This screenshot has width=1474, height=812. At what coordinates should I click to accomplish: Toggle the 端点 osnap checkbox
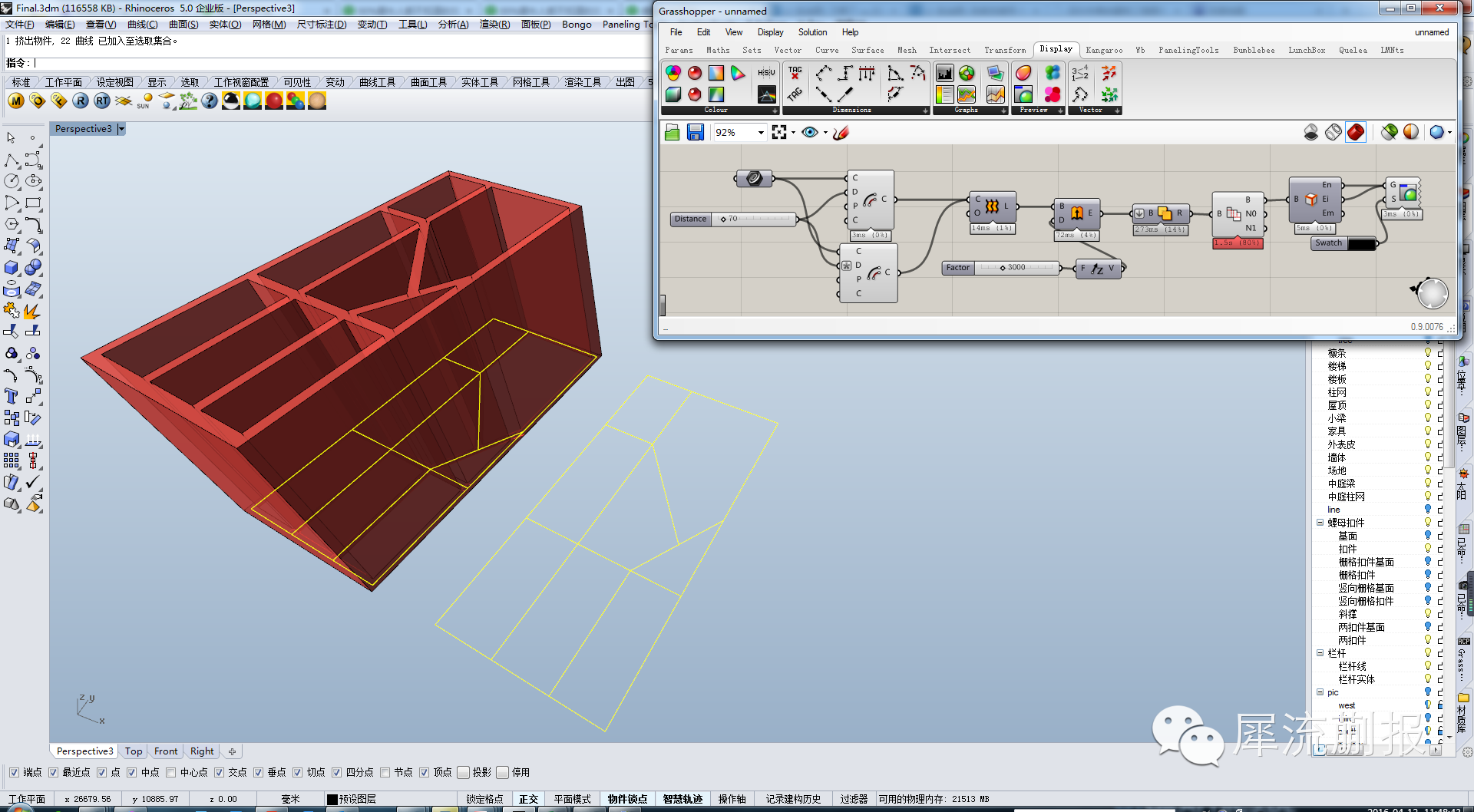[14, 772]
